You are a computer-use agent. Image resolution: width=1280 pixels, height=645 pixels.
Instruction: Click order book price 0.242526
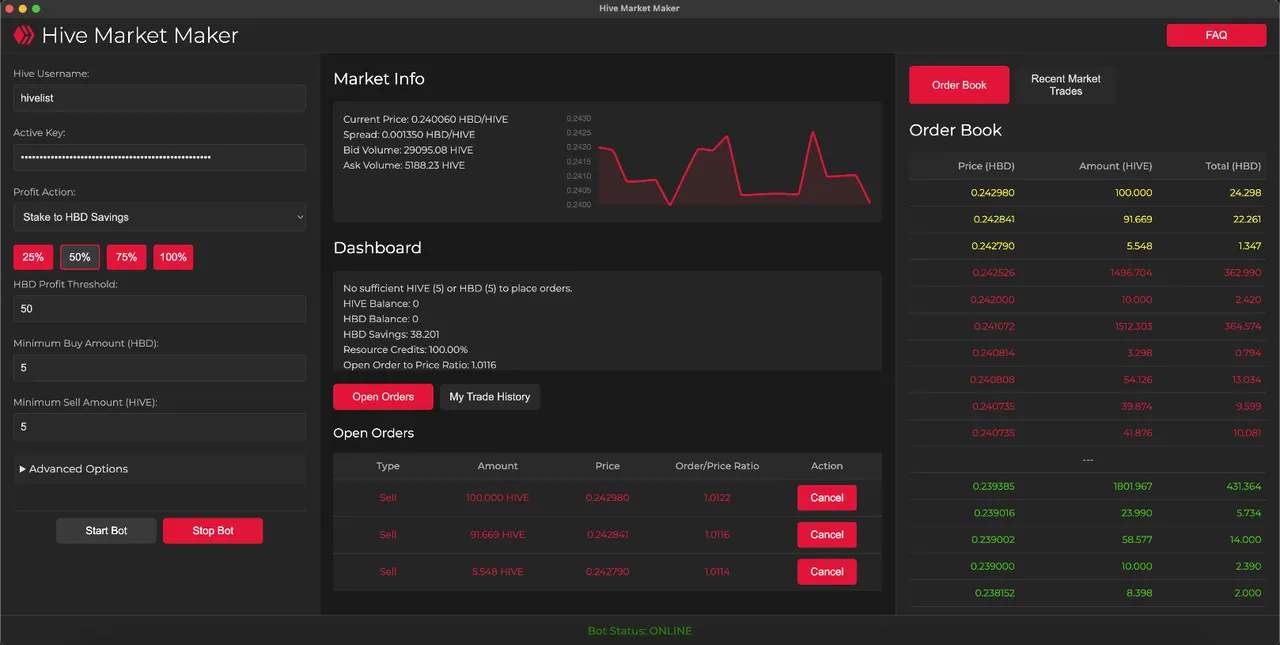click(x=993, y=273)
